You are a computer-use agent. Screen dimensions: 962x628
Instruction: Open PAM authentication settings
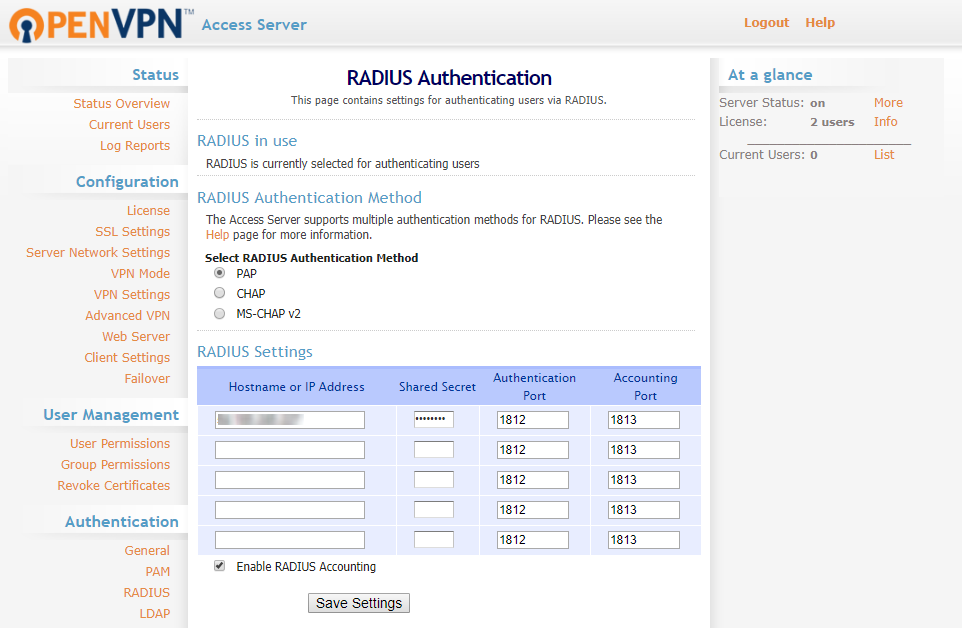tap(157, 571)
